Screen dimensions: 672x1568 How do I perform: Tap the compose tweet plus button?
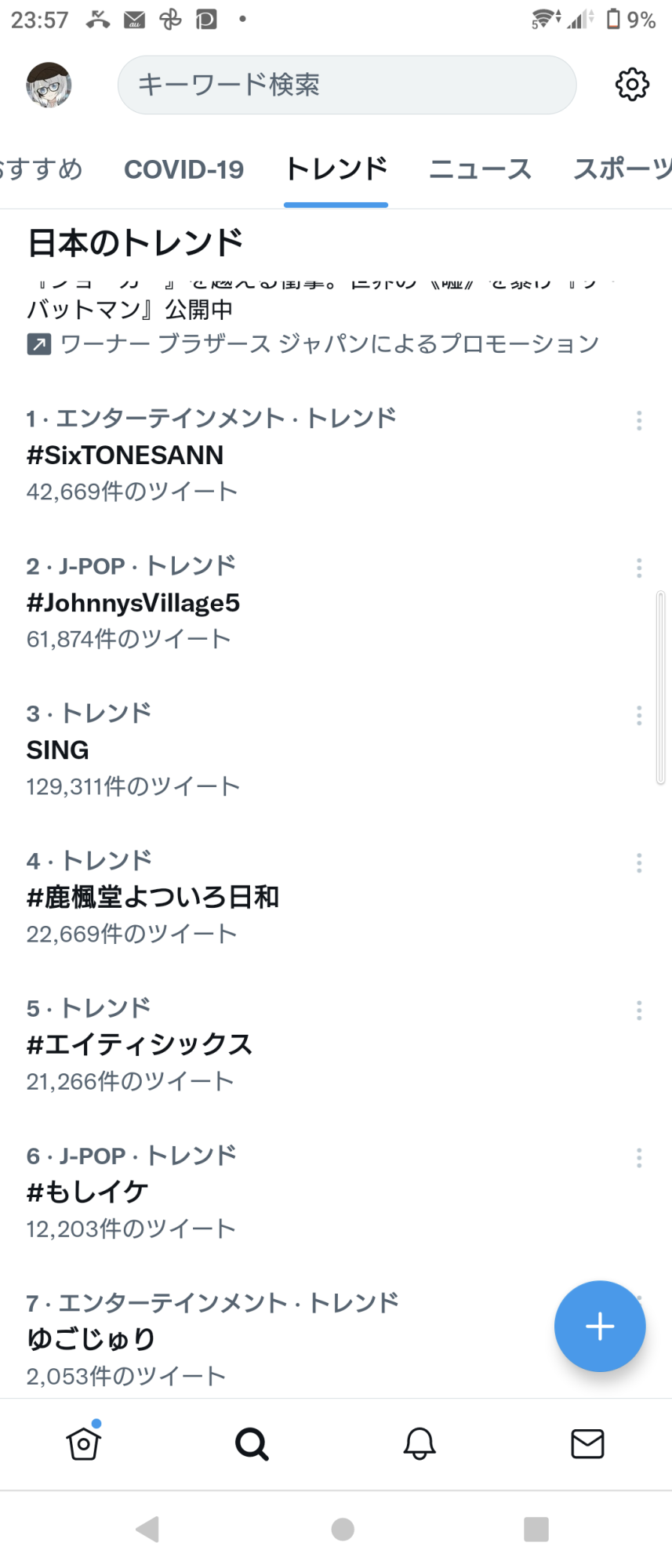pos(600,1326)
